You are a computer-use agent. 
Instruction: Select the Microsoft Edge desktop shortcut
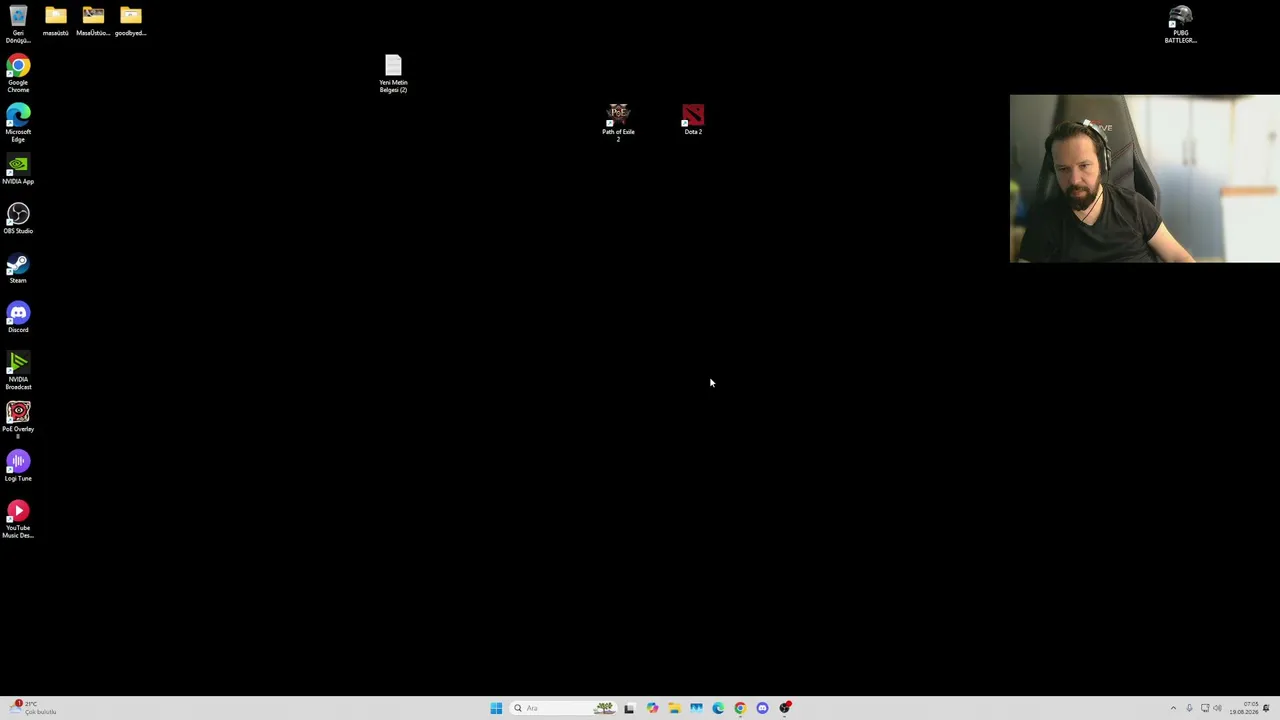tap(18, 124)
